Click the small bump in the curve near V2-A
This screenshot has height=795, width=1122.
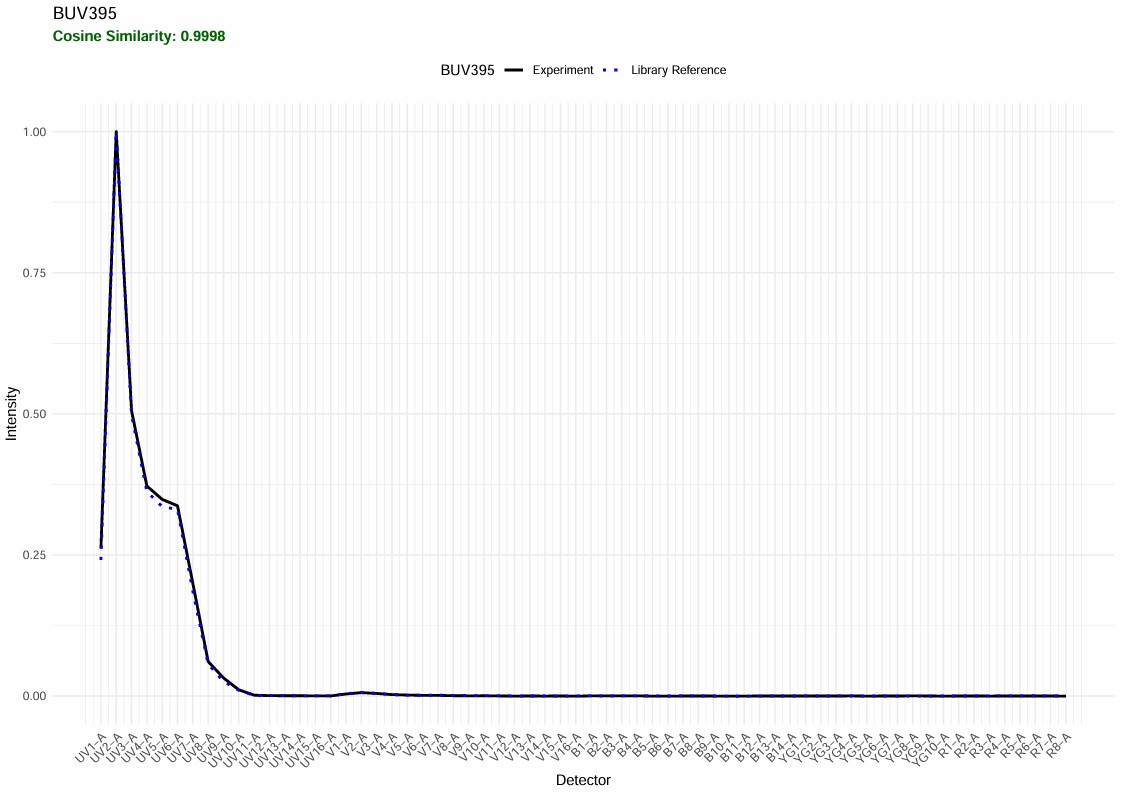pos(362,692)
